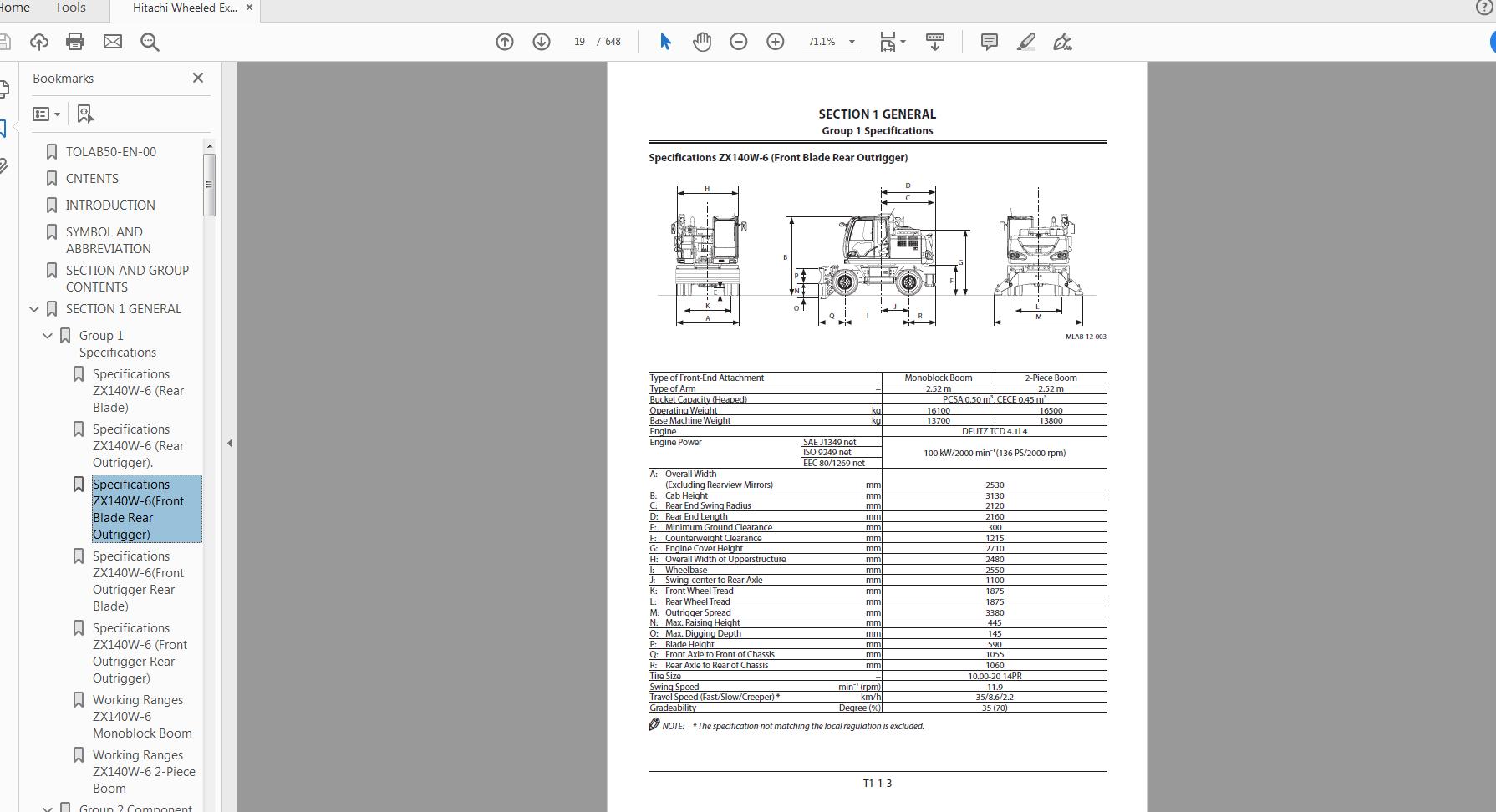
Task: Open attachments paperclip sidebar icon
Action: pyautogui.click(x=3, y=165)
